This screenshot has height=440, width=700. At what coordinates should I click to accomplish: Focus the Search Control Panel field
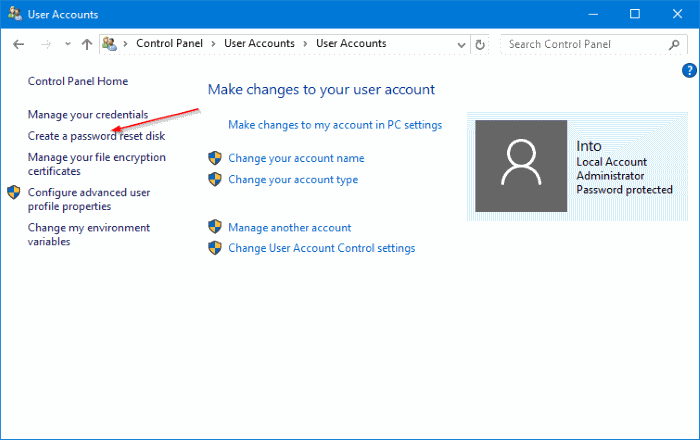pyautogui.click(x=585, y=44)
